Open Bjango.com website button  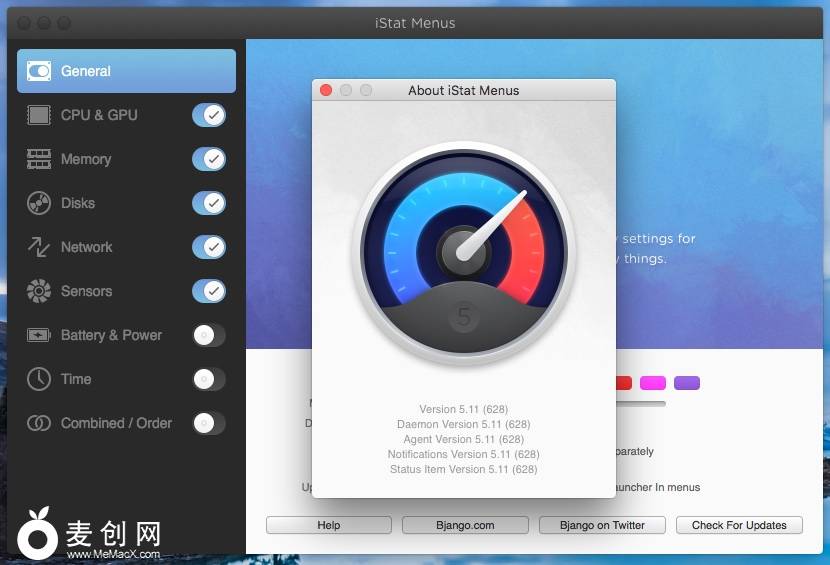coord(465,525)
